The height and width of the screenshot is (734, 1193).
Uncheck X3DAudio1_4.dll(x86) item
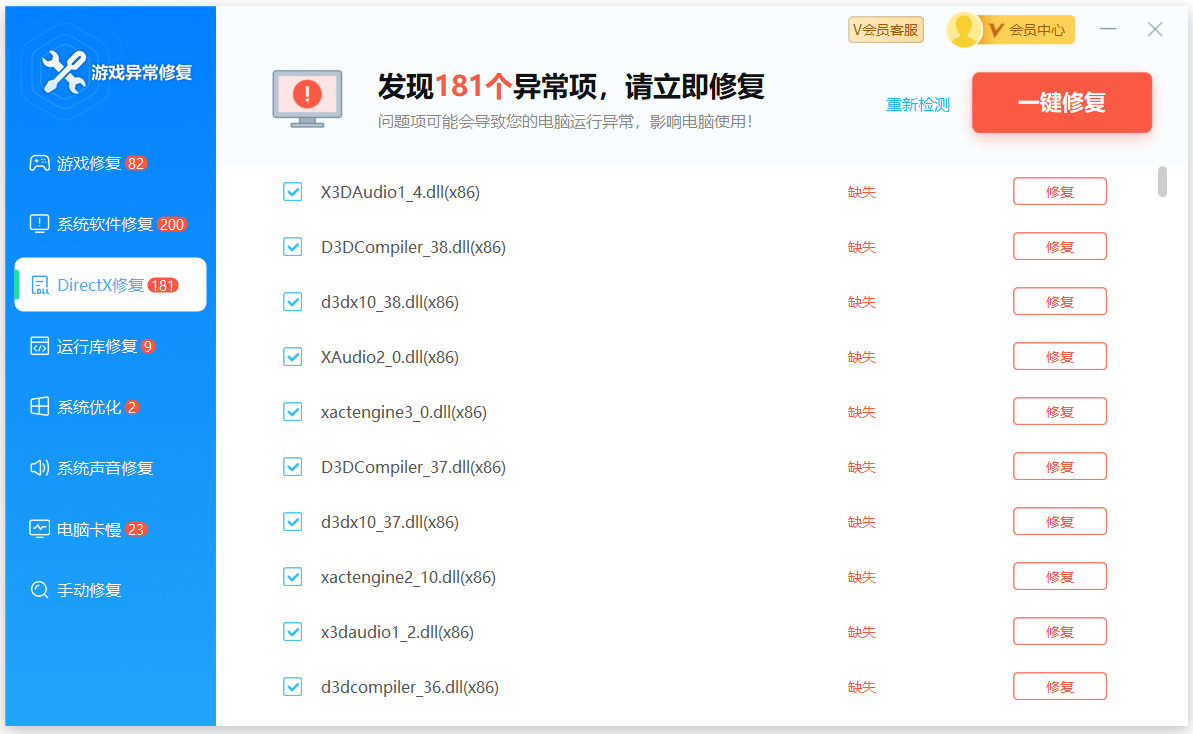(x=293, y=191)
